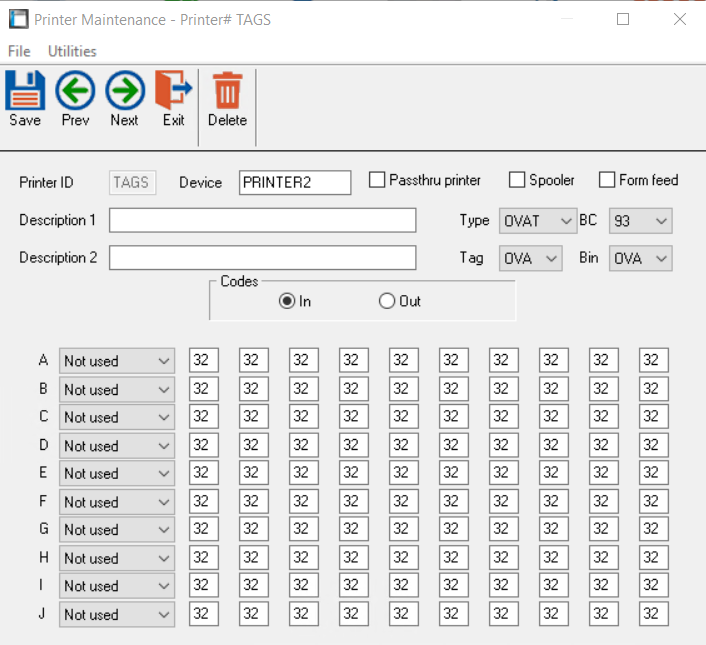Click the Device field containing PRINTER2

[295, 182]
